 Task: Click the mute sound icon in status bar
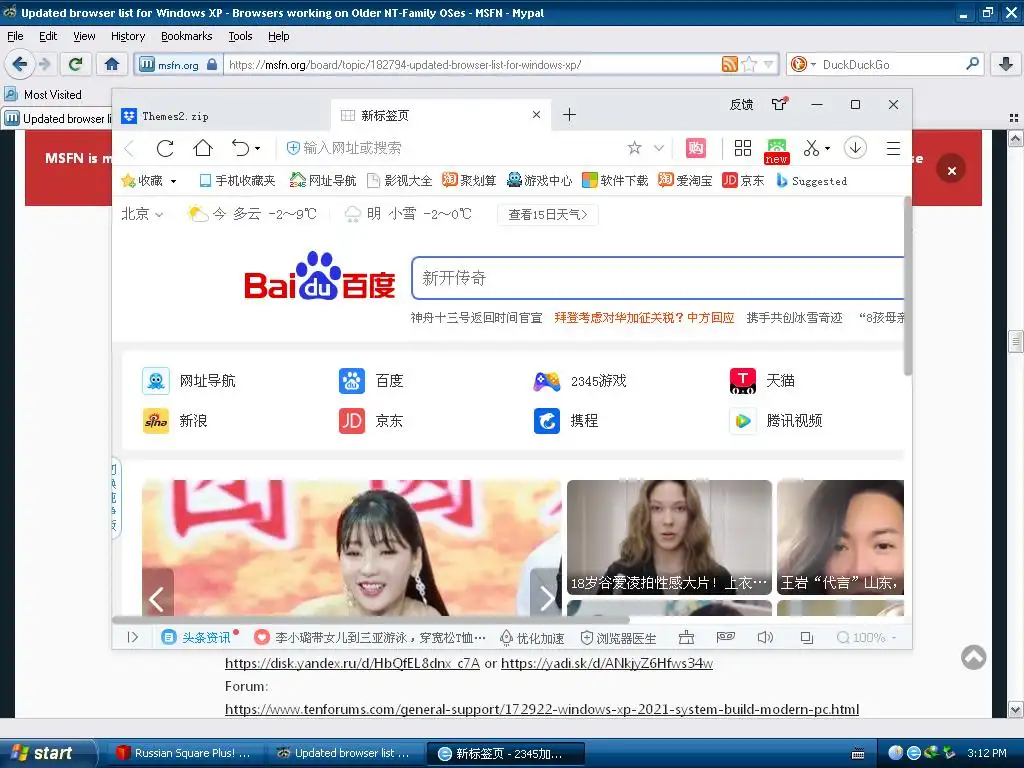click(765, 637)
